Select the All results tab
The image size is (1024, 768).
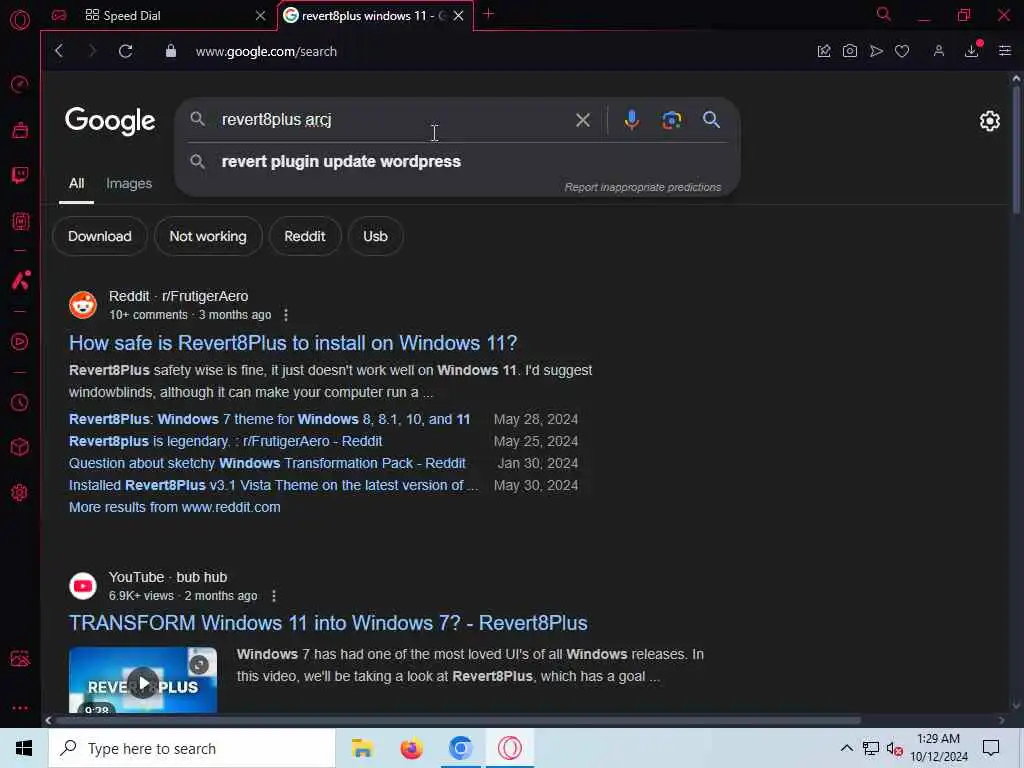(x=76, y=184)
